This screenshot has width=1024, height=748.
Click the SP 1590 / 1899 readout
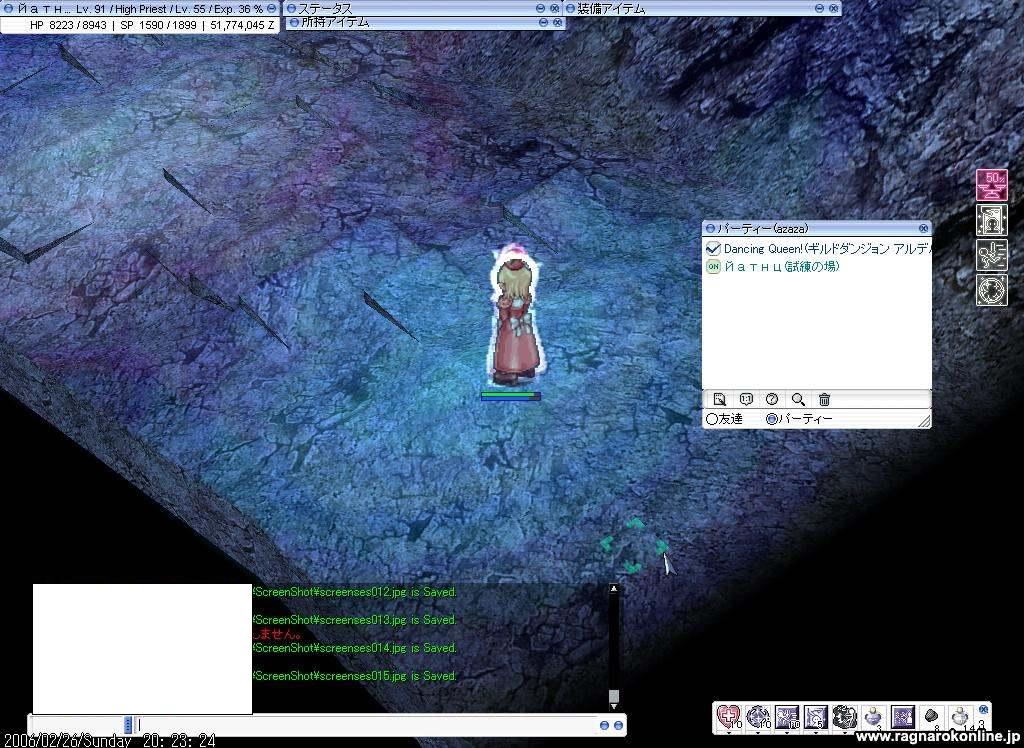point(159,25)
